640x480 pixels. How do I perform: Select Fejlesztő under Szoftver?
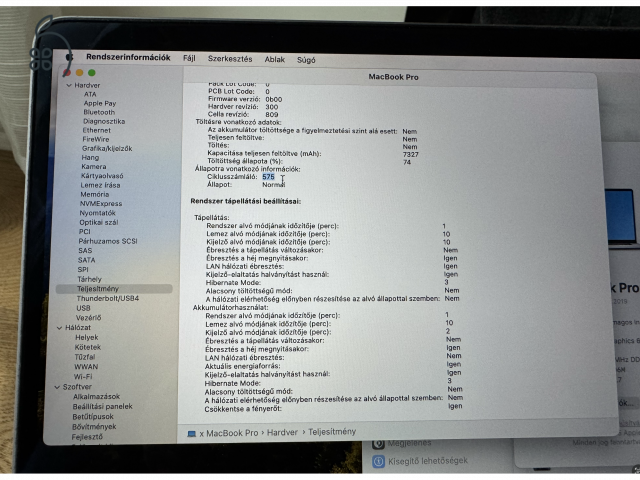(87, 437)
